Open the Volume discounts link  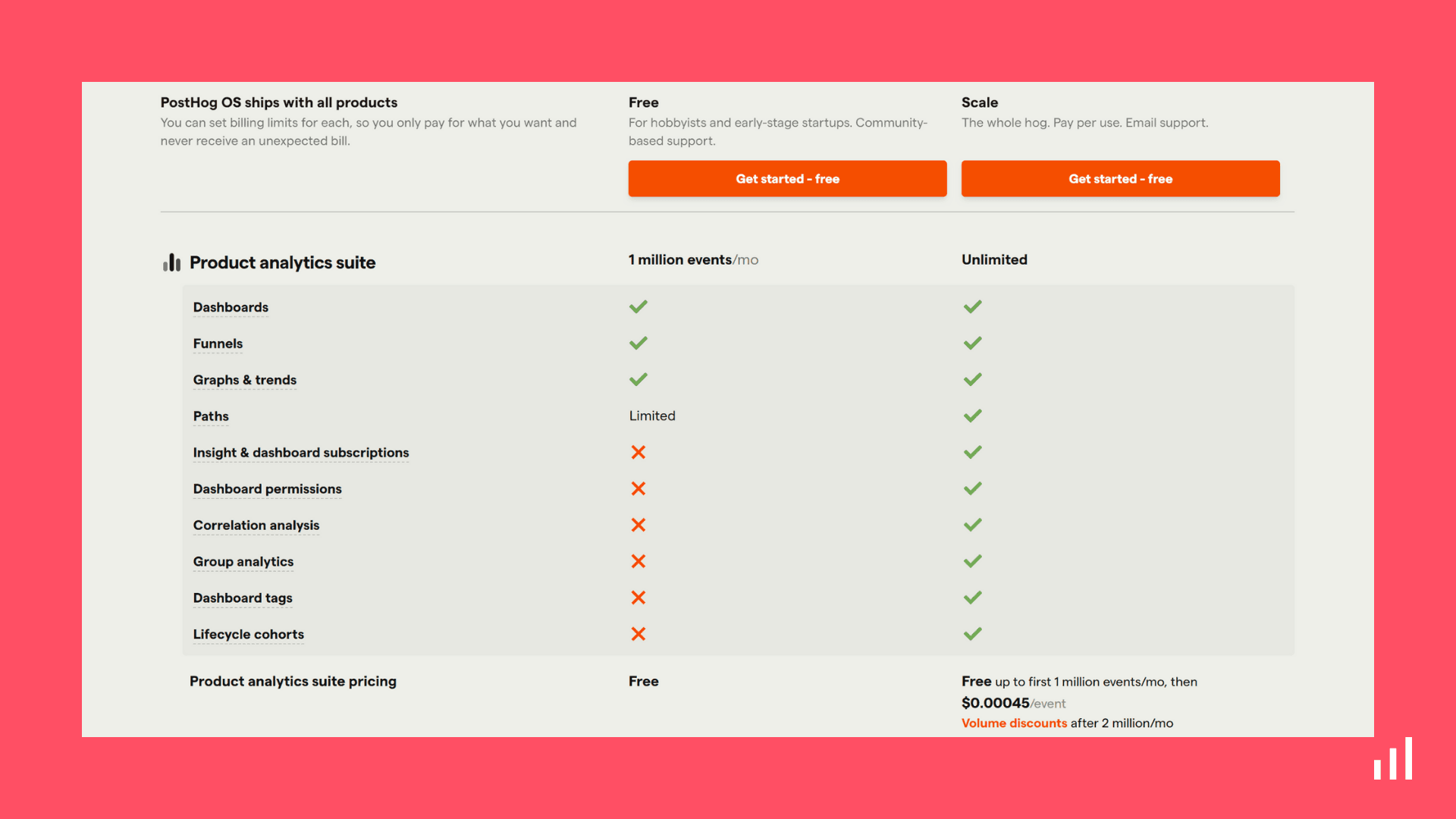tap(1014, 723)
